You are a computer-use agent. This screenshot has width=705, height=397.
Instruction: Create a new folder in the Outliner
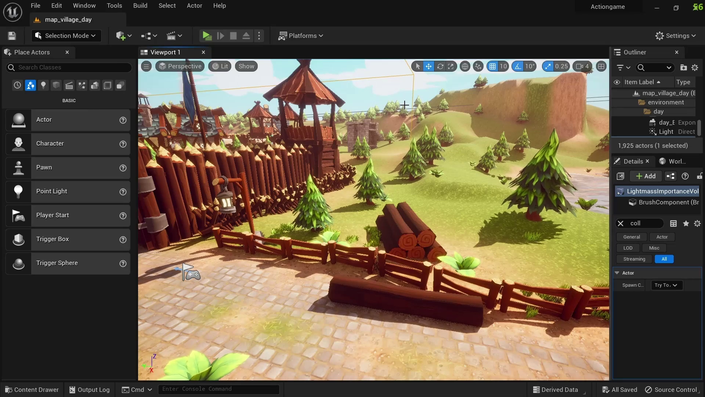click(x=683, y=67)
